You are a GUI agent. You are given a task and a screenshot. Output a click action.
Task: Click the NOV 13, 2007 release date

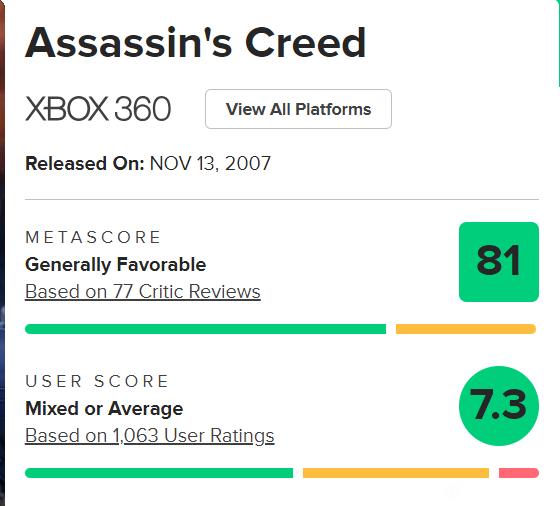pyautogui.click(x=210, y=164)
